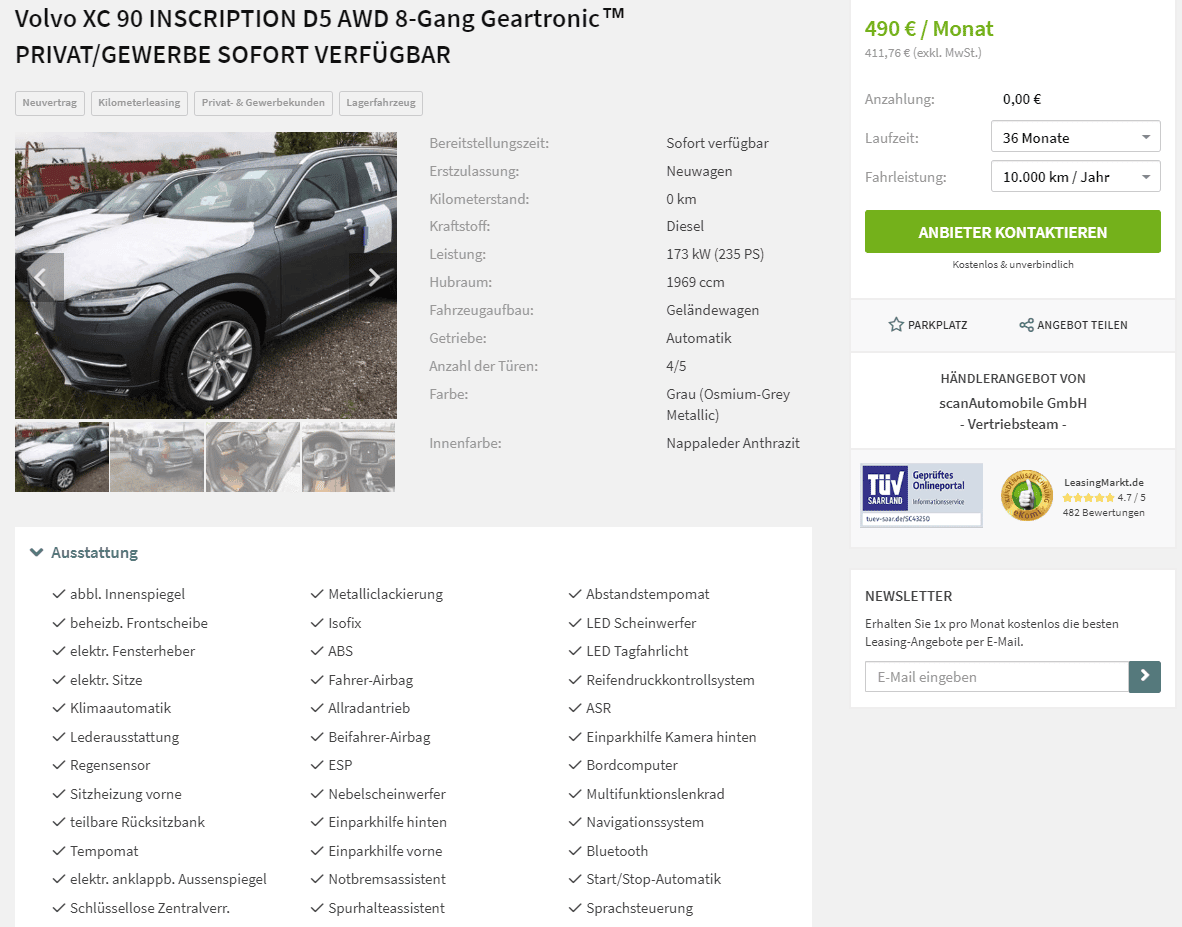Click the Parkplatz star icon
This screenshot has height=927, width=1182.
(x=896, y=325)
